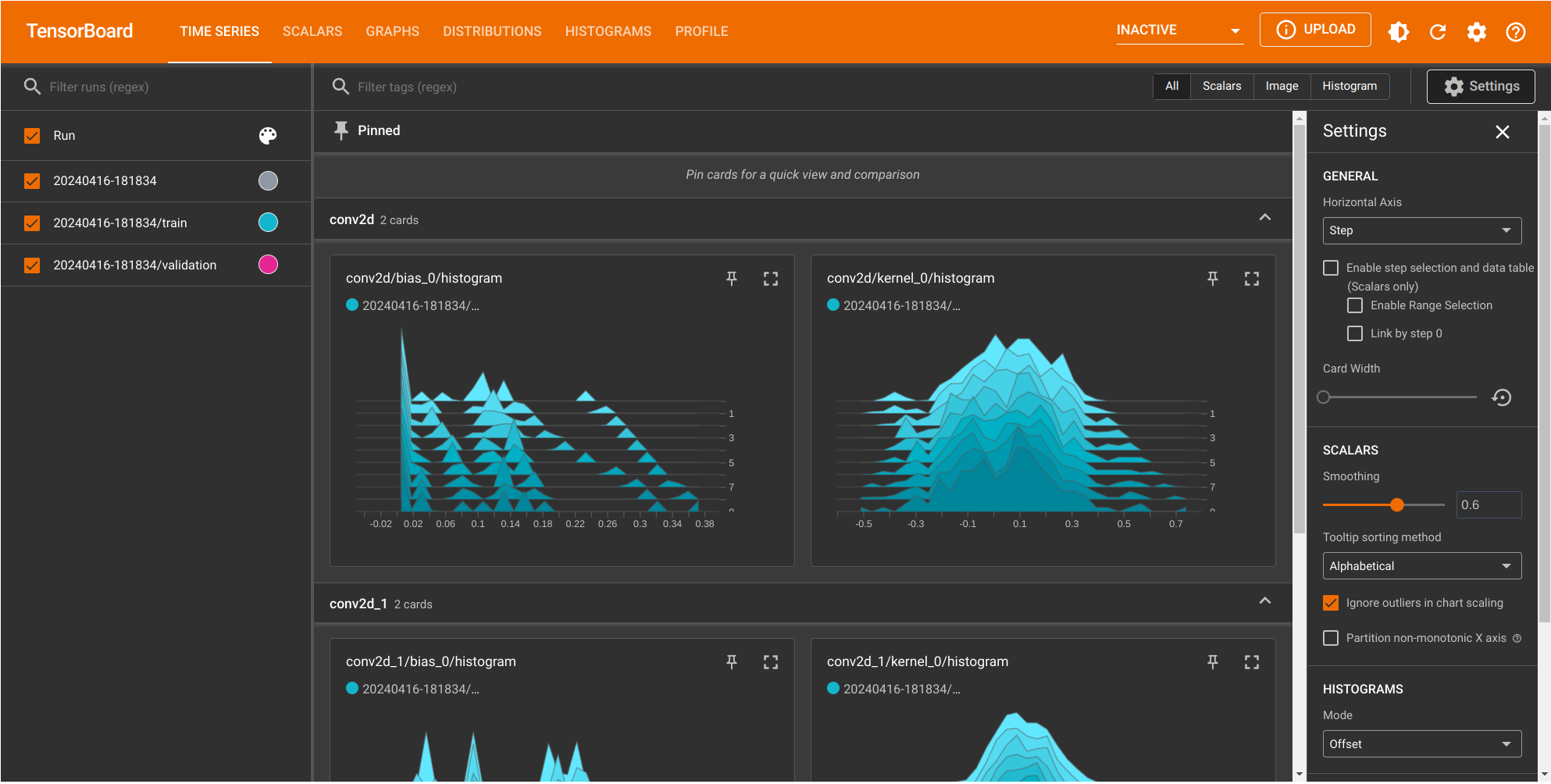Image resolution: width=1551 pixels, height=784 pixels.
Task: Pin the conv2d/kernel_0/histogram card
Action: coord(1213,279)
